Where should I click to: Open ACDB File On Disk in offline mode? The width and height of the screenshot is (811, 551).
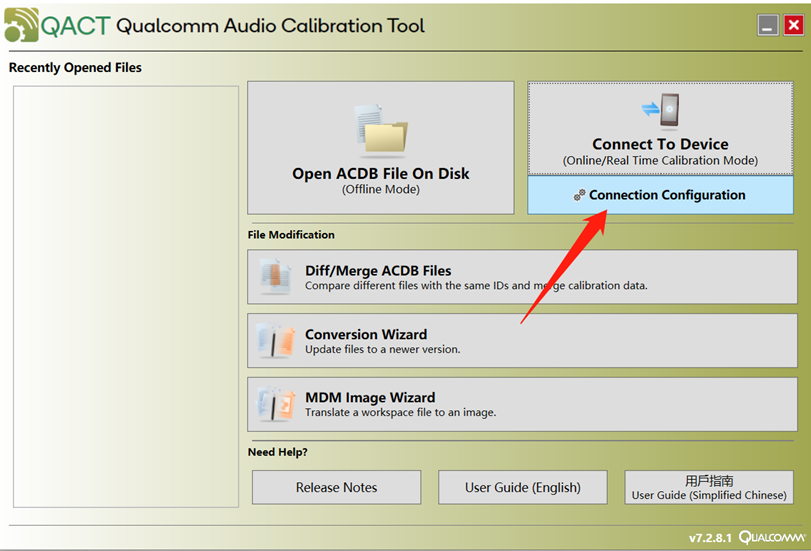tap(381, 147)
